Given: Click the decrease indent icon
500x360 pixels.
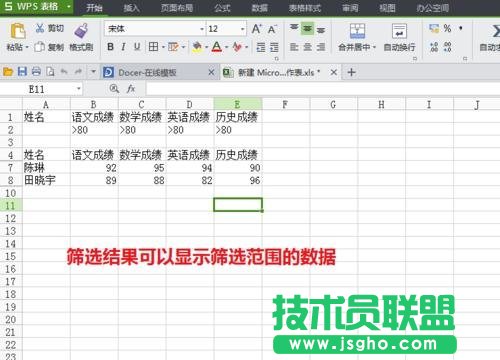Looking at the screenshot, I should coord(261,47).
